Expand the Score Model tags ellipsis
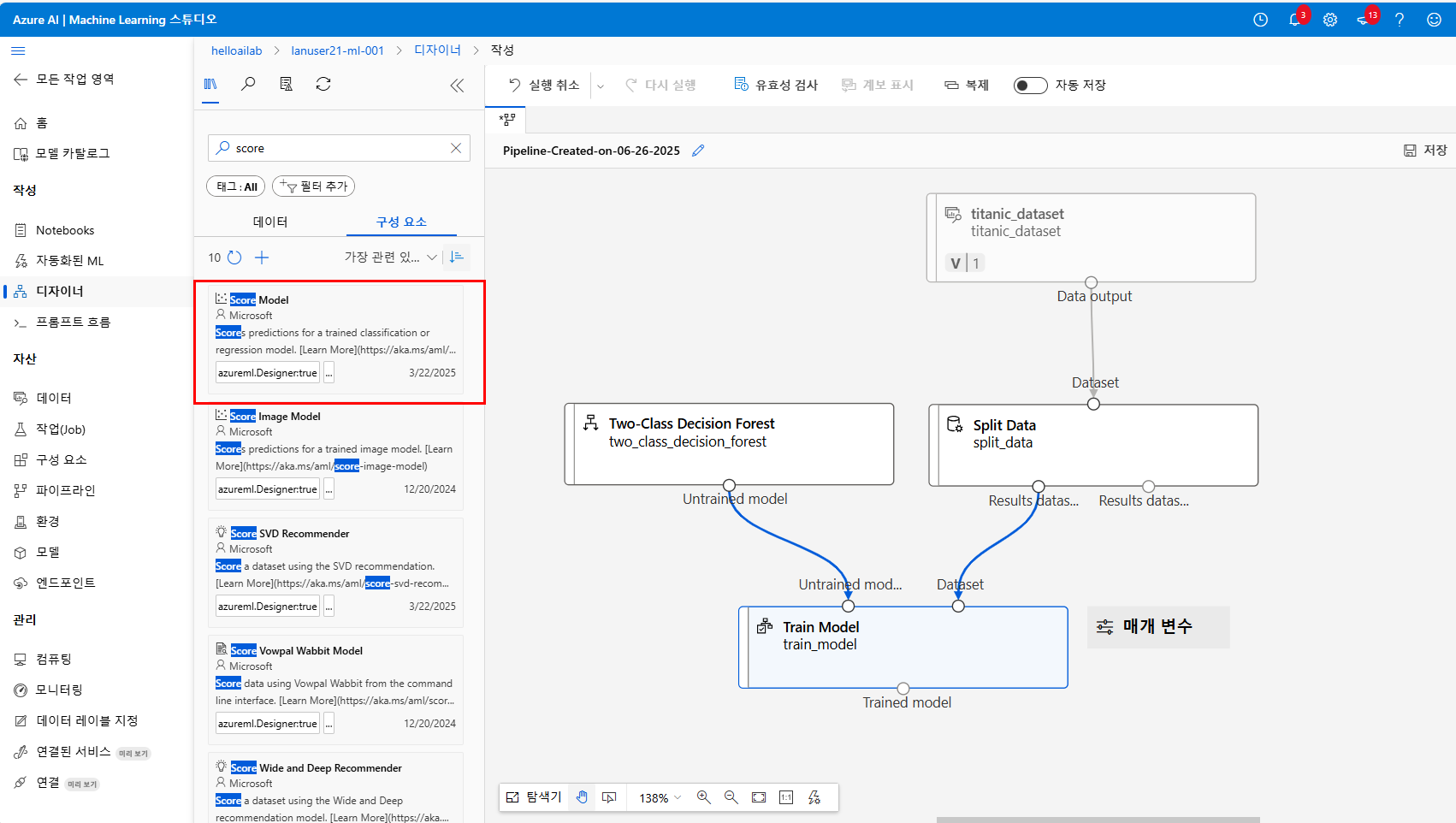 (328, 373)
